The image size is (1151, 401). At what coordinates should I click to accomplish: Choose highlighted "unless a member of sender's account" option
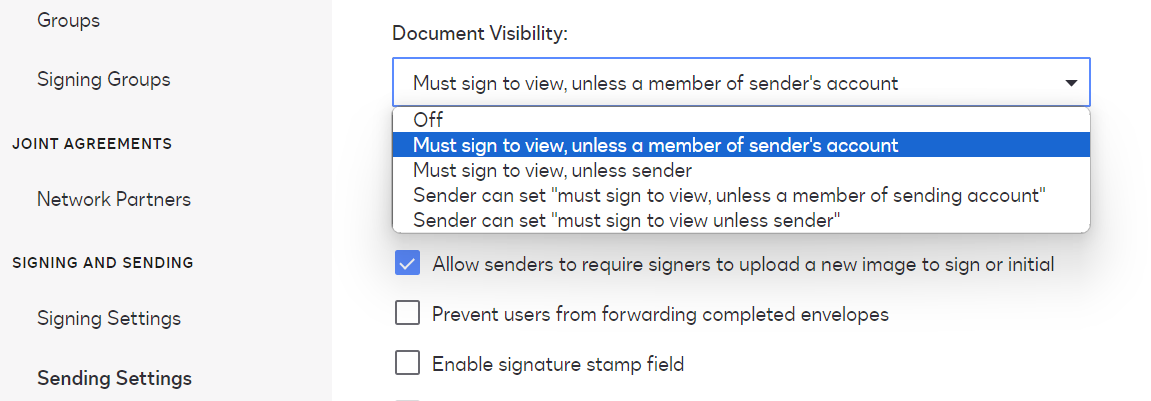(655, 145)
